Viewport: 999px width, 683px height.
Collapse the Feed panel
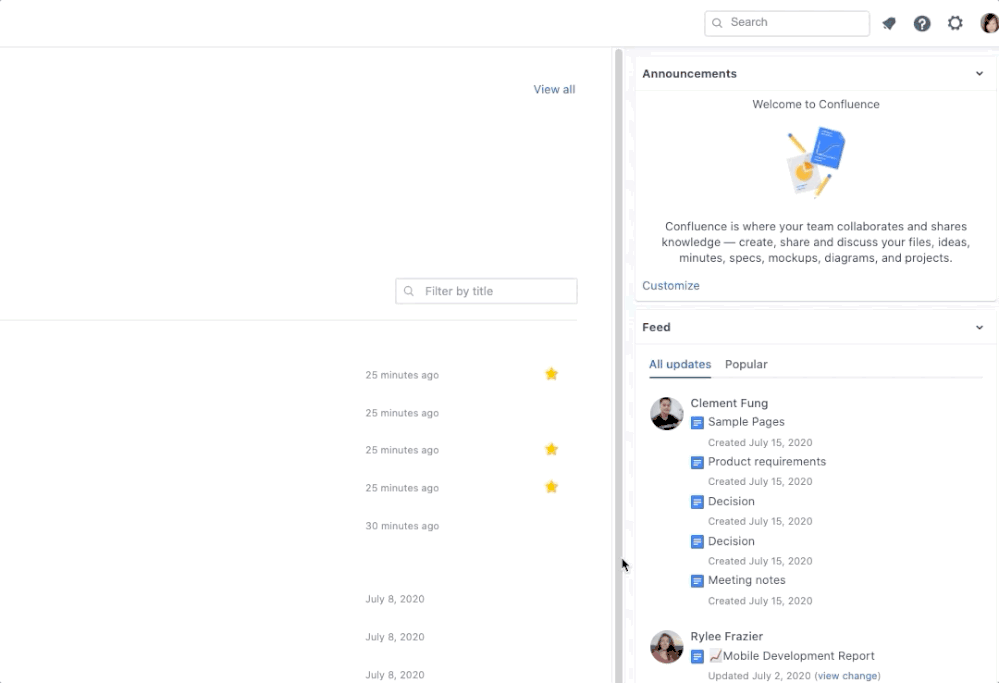tap(979, 327)
